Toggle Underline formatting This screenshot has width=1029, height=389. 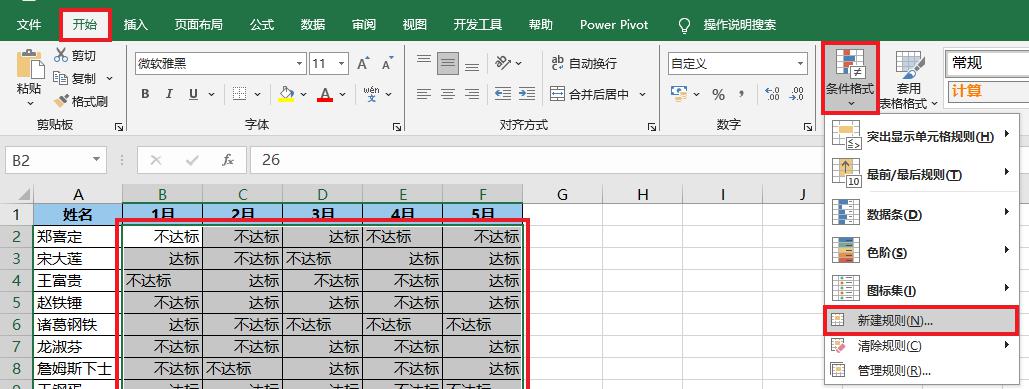tap(193, 94)
